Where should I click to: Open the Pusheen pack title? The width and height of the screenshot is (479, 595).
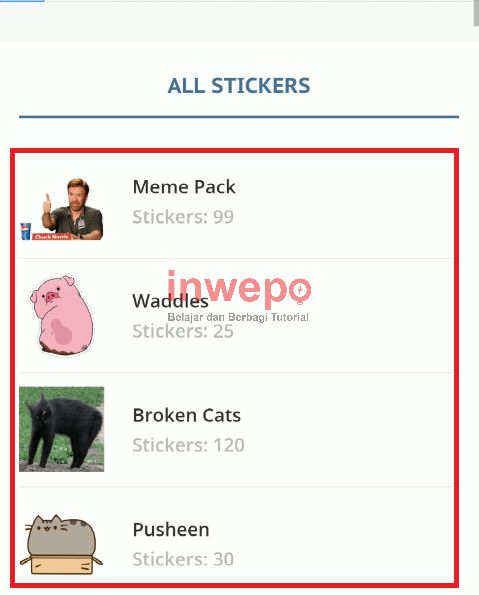(x=171, y=529)
